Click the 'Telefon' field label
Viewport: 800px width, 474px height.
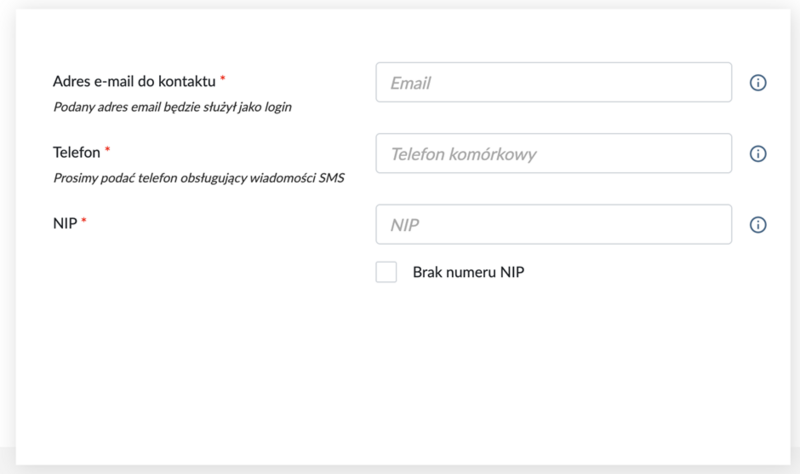tap(76, 152)
